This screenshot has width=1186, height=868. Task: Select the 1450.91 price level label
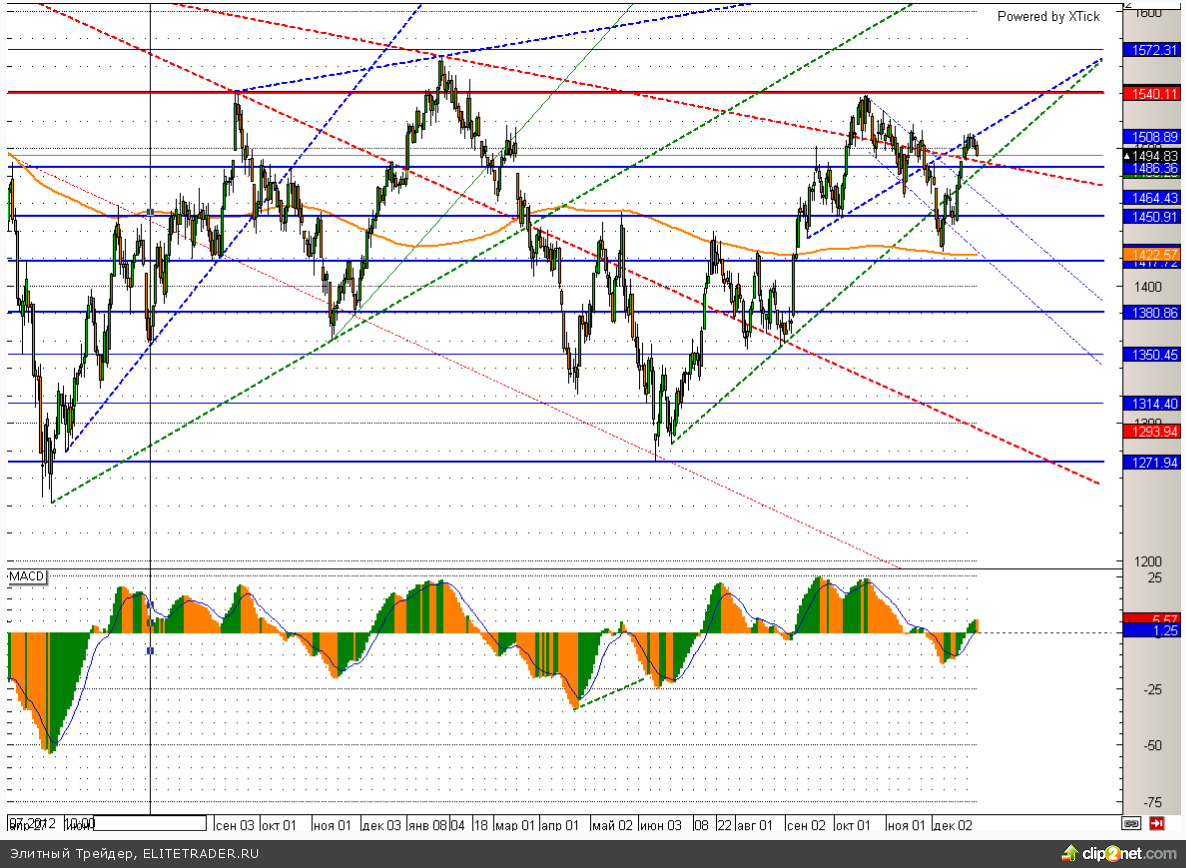pos(1151,217)
